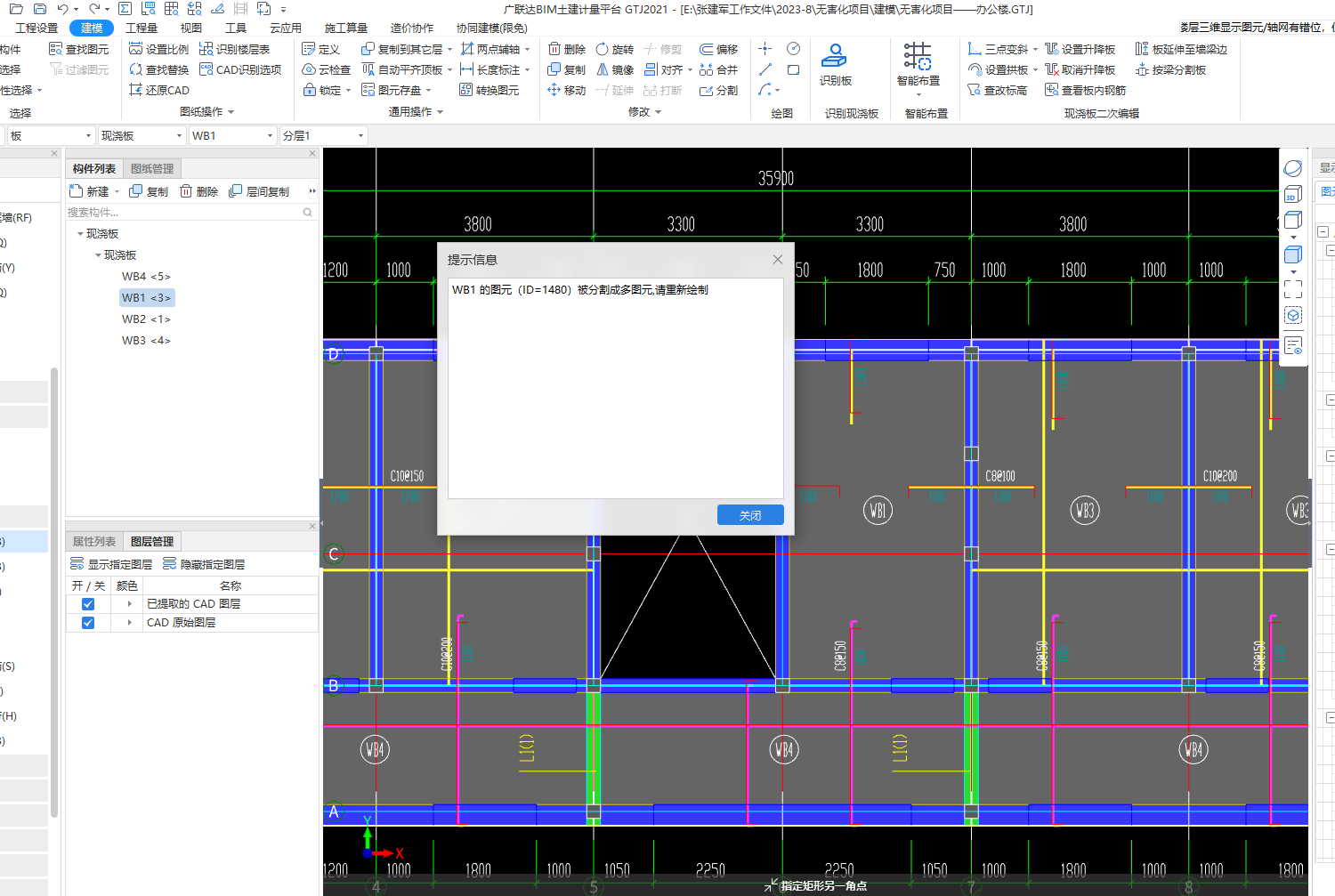Click the Undo arrow icon

62,9
